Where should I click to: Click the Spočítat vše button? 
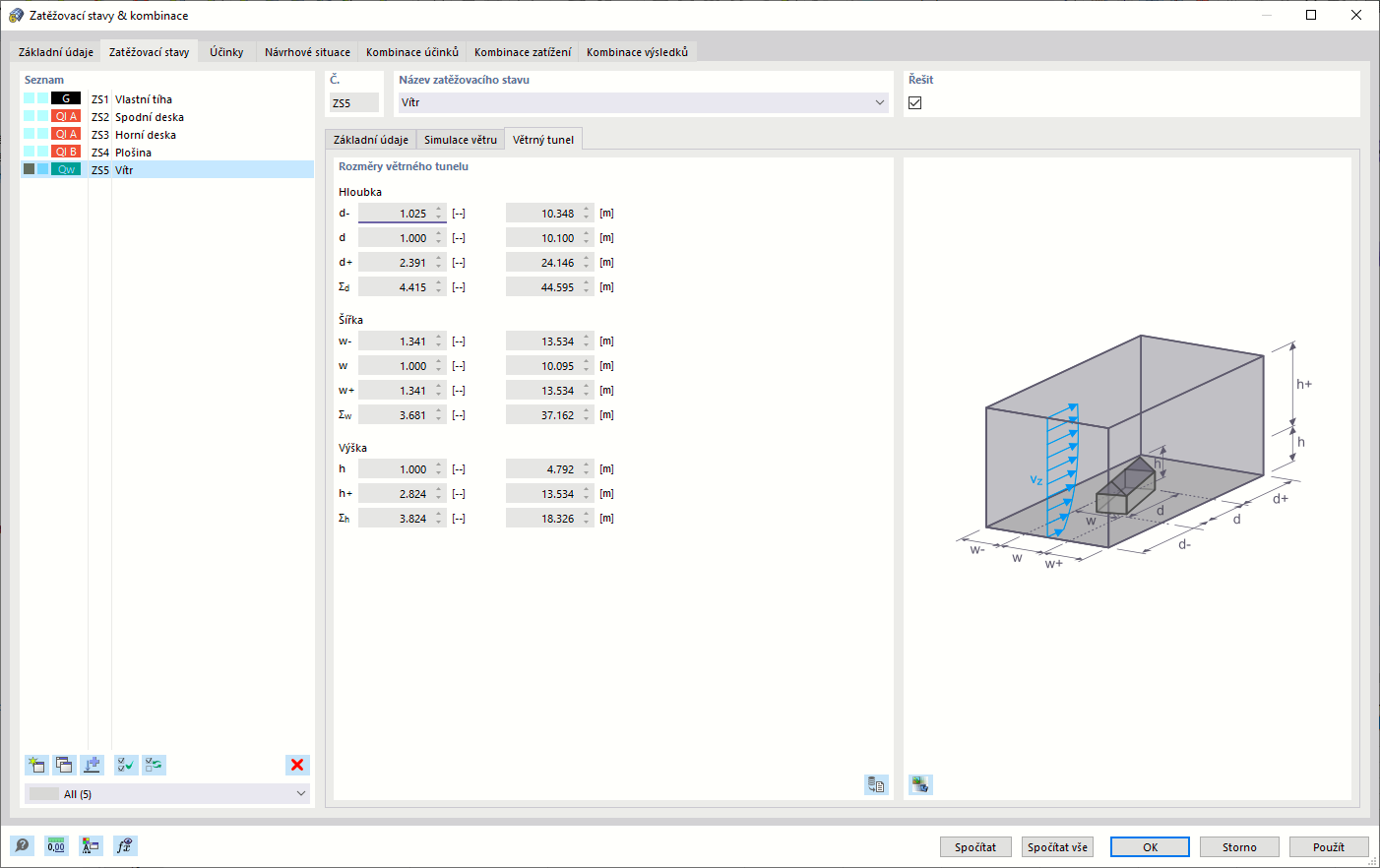[x=1058, y=847]
